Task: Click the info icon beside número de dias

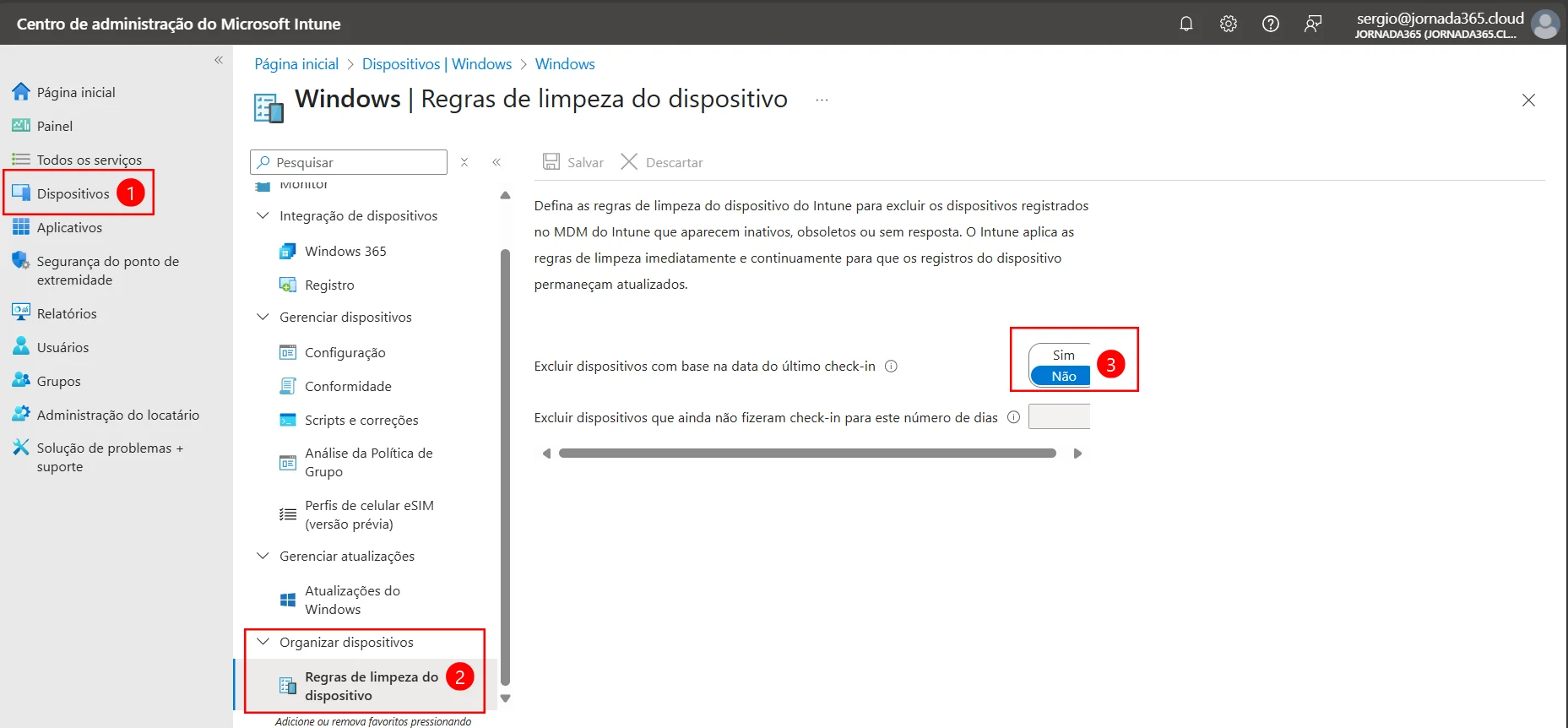Action: [x=1013, y=417]
